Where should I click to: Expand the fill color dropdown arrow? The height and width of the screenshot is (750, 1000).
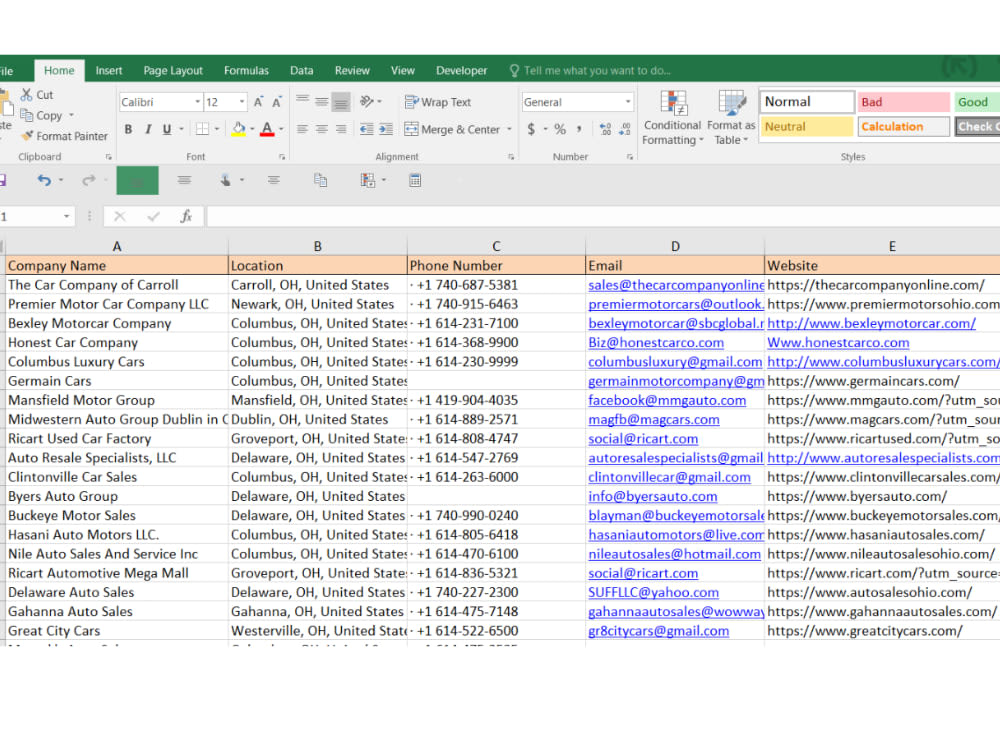pyautogui.click(x=252, y=129)
